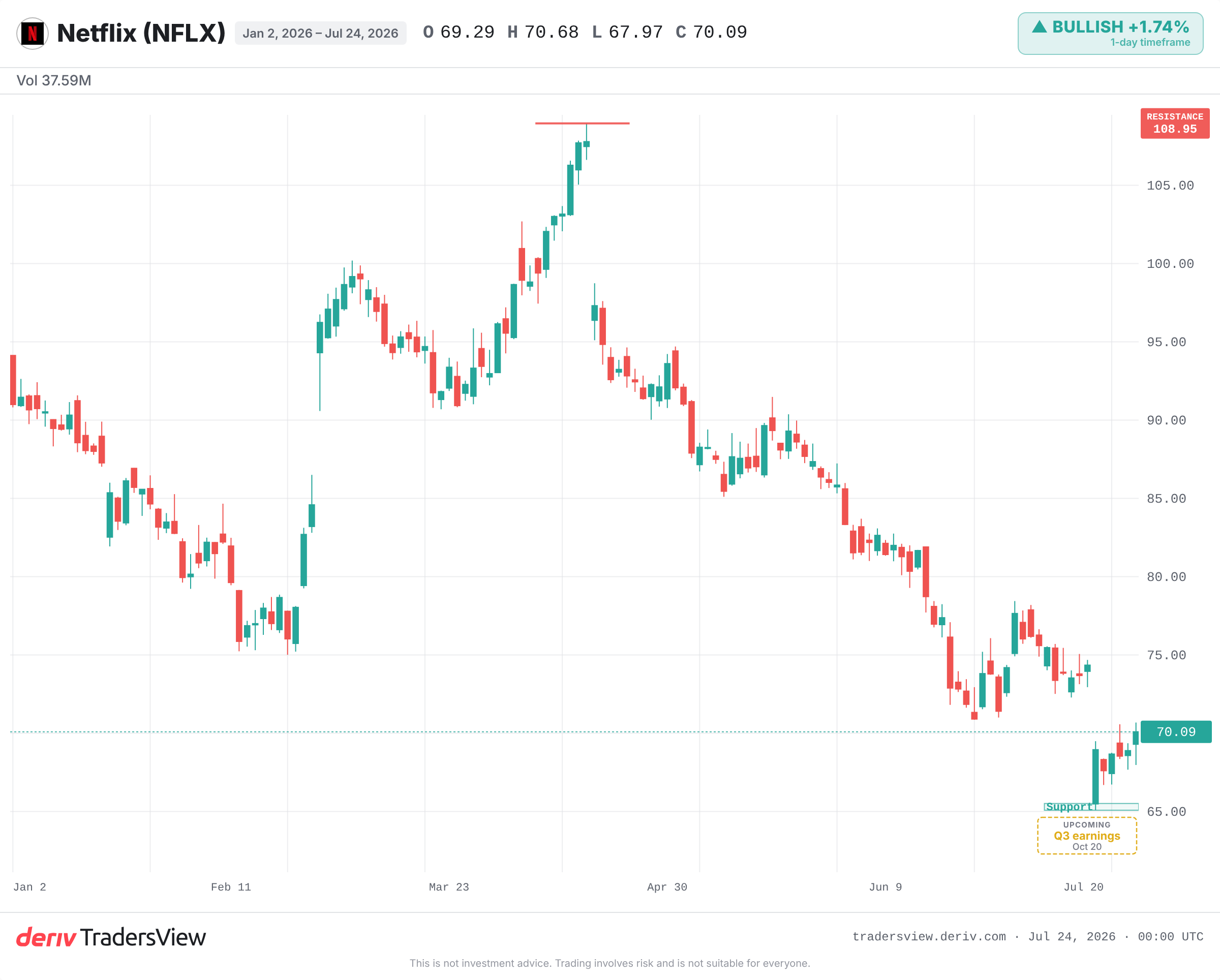The height and width of the screenshot is (980, 1220).
Task: Click the Apr 30 date axis label
Action: (x=667, y=887)
